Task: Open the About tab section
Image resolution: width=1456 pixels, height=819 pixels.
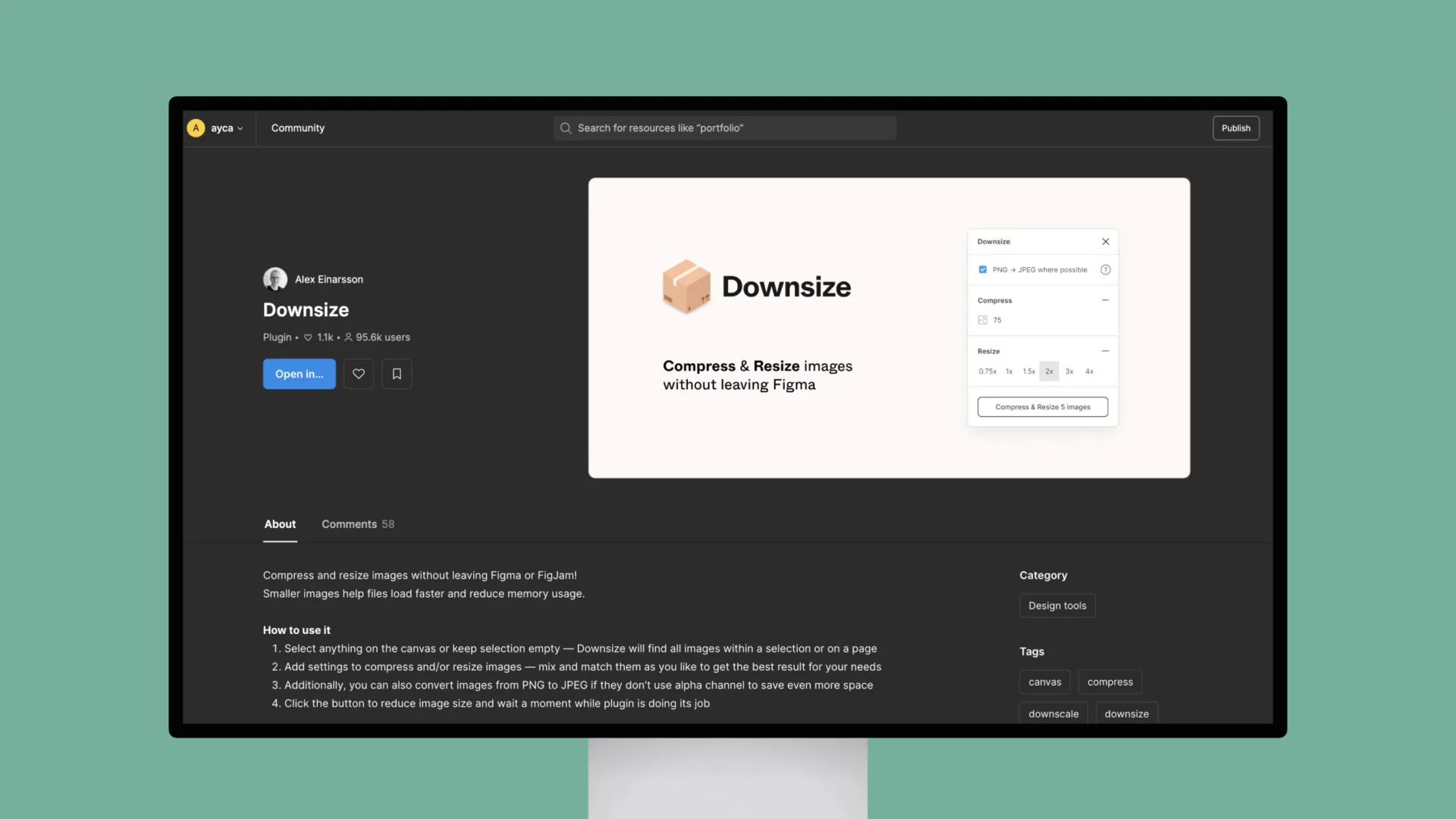Action: (x=279, y=523)
